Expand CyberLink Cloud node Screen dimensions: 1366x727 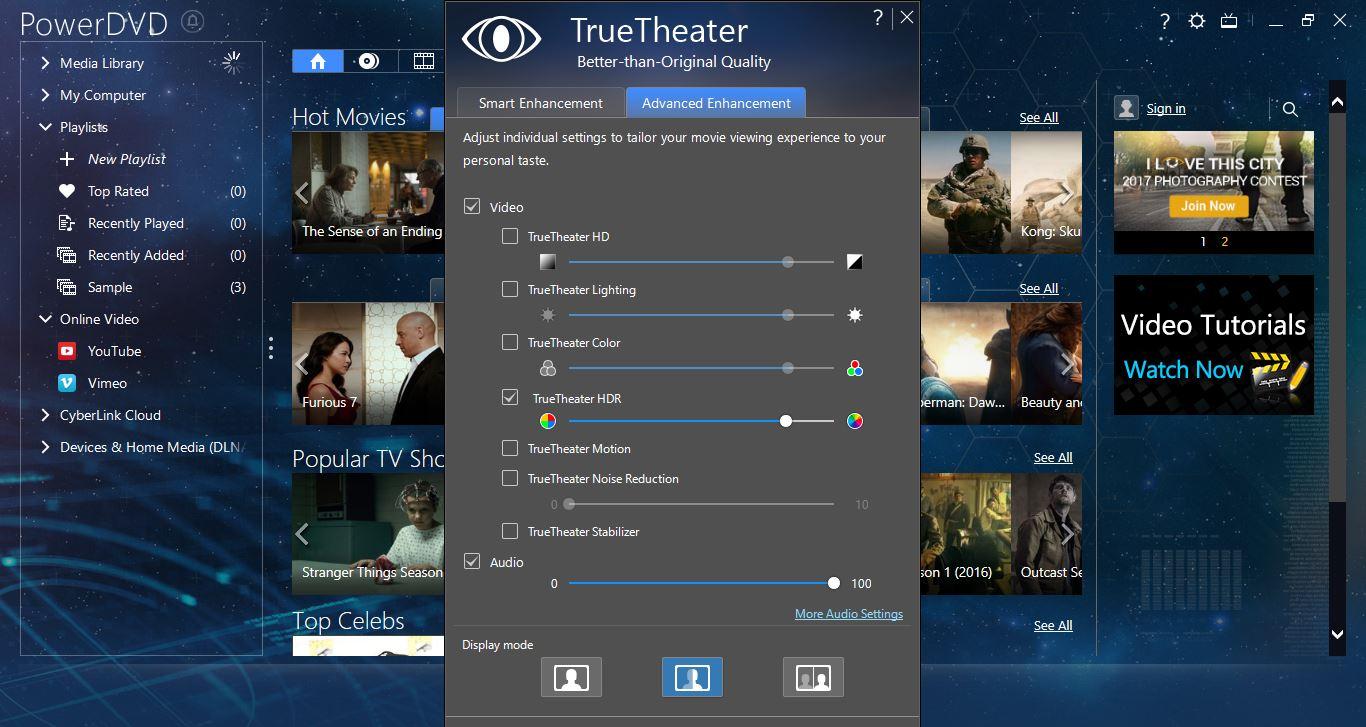pos(45,415)
